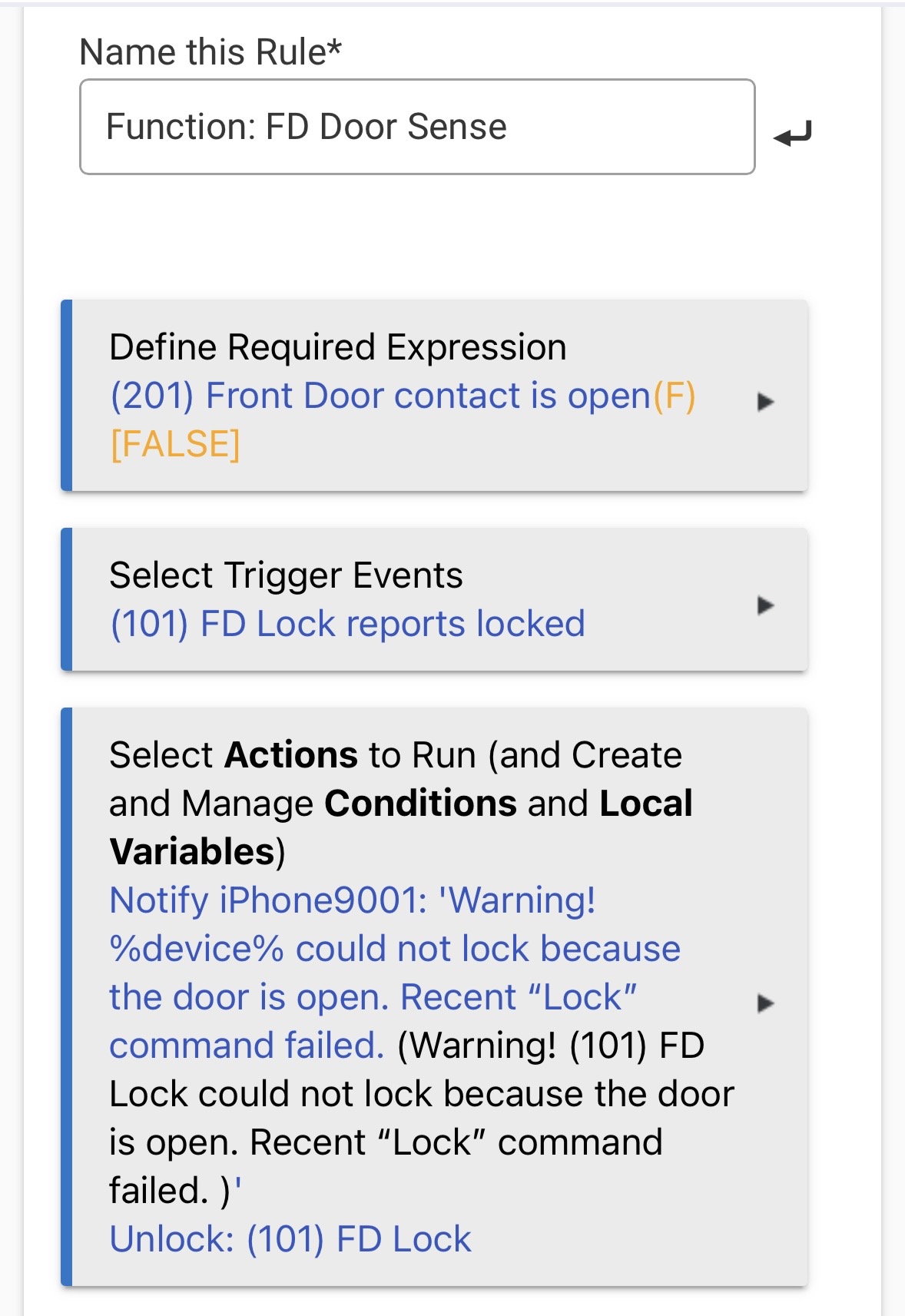Expand the Select Actions to Run arrow
905x1316 pixels.
click(x=765, y=1003)
